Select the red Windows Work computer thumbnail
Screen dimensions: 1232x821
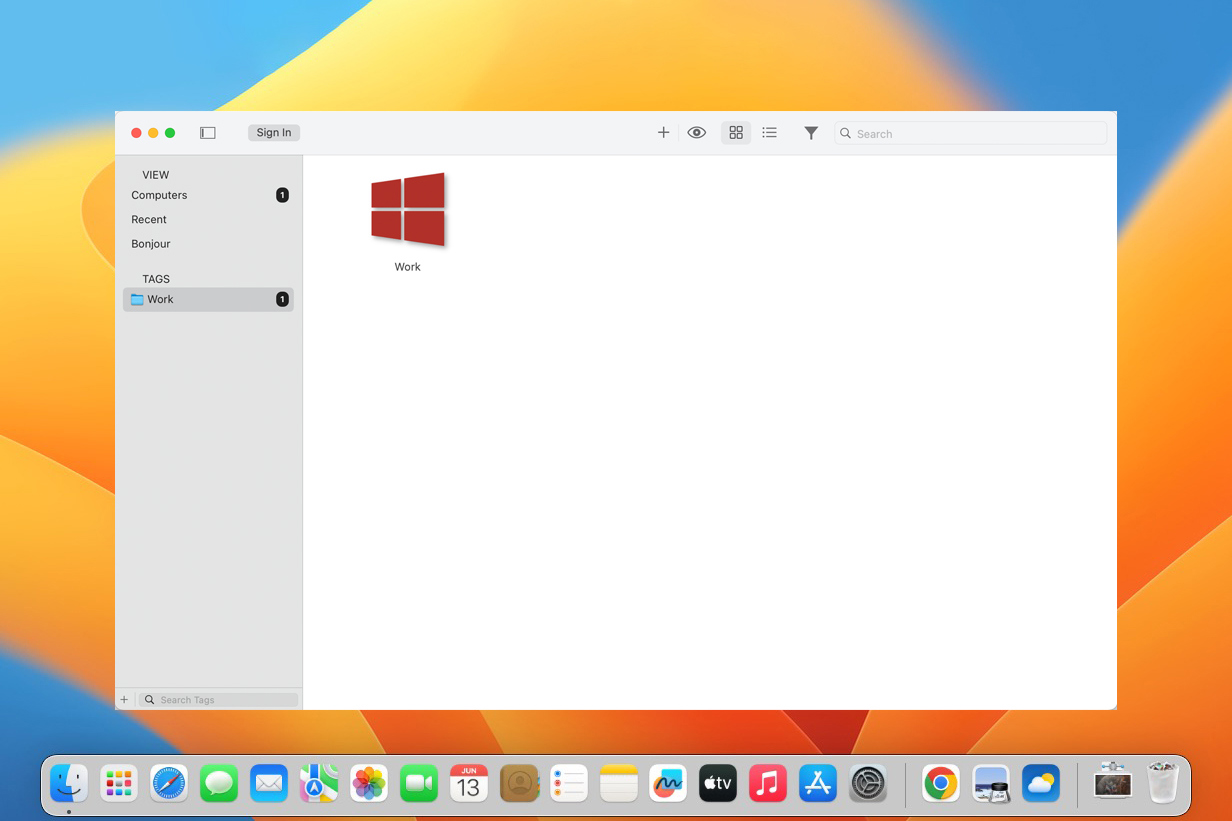(408, 210)
